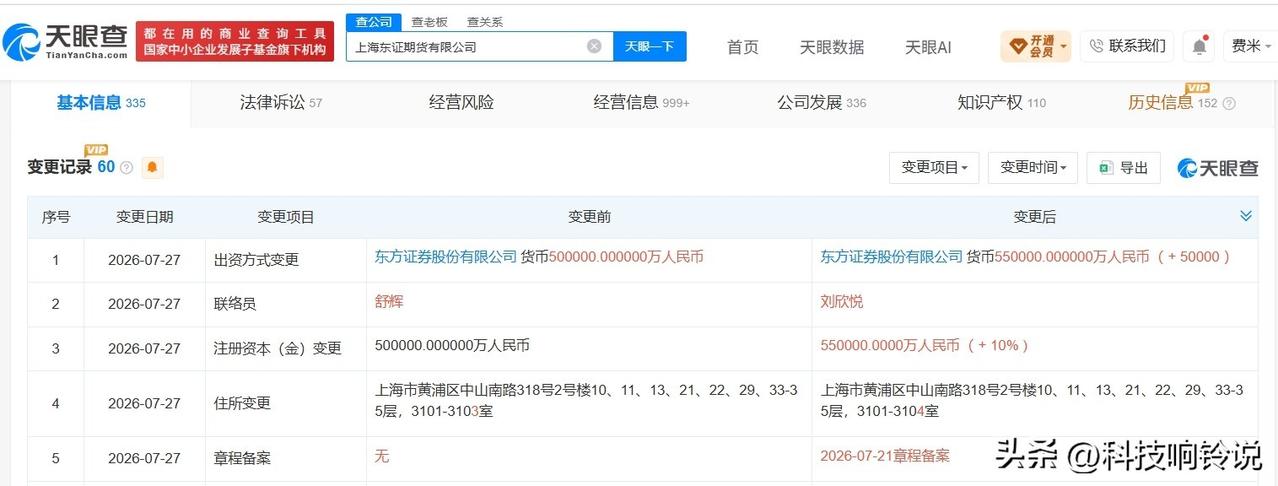This screenshot has width=1278, height=486.
Task: Switch to 查关系 search mode
Action: click(x=485, y=21)
